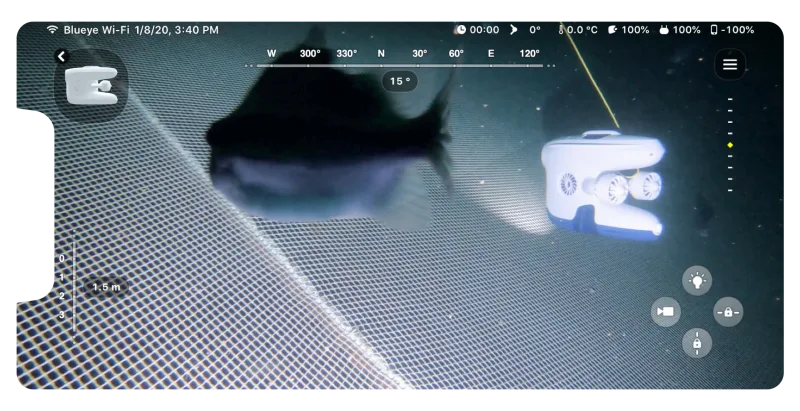Image resolution: width=800 pixels, height=411 pixels.
Task: Click the phone battery status icon
Action: click(714, 30)
